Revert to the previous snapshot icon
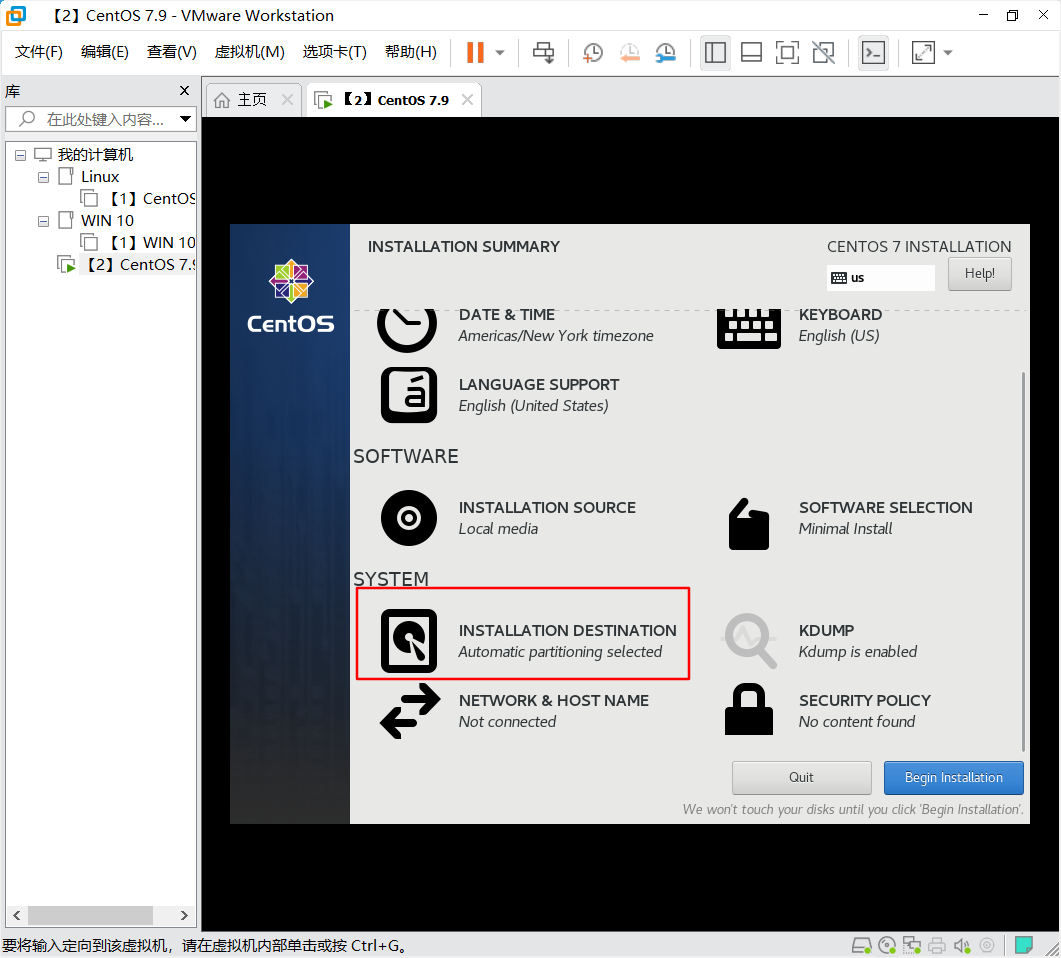Image resolution: width=1061 pixels, height=958 pixels. pos(629,52)
